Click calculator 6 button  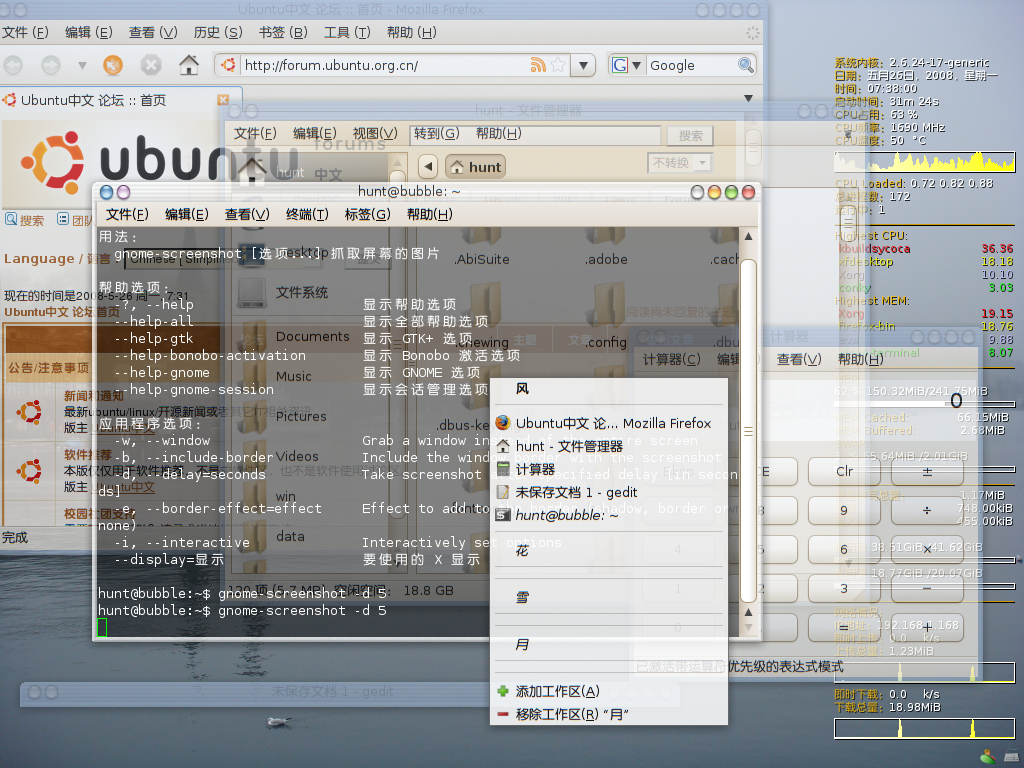click(x=844, y=549)
